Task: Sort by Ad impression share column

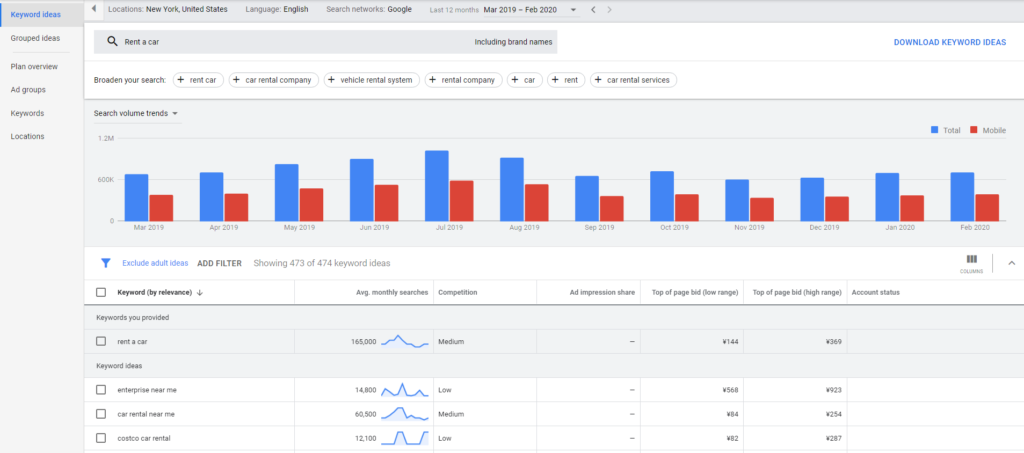Action: (601, 292)
